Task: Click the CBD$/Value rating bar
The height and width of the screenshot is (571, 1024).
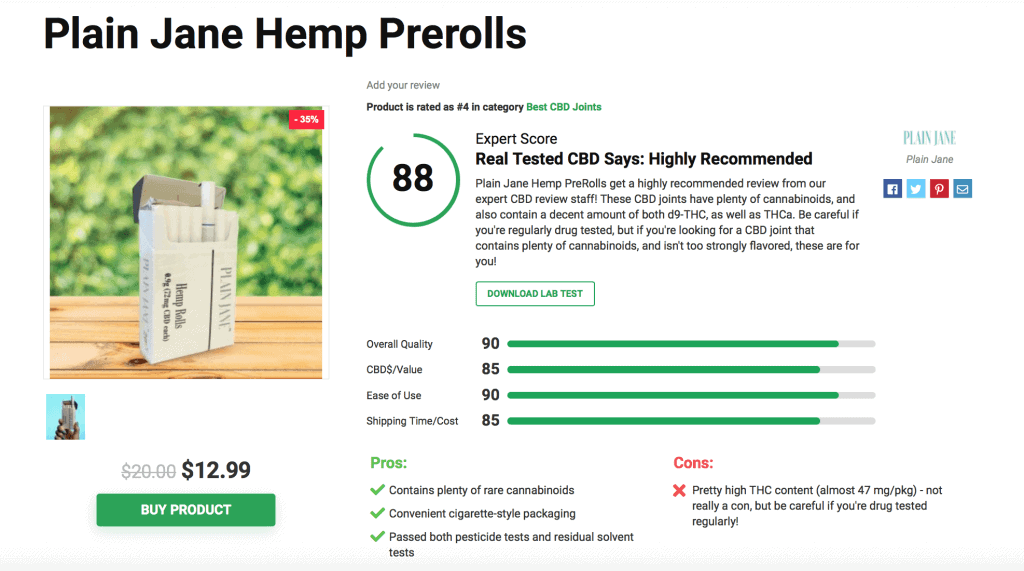Action: tap(691, 370)
